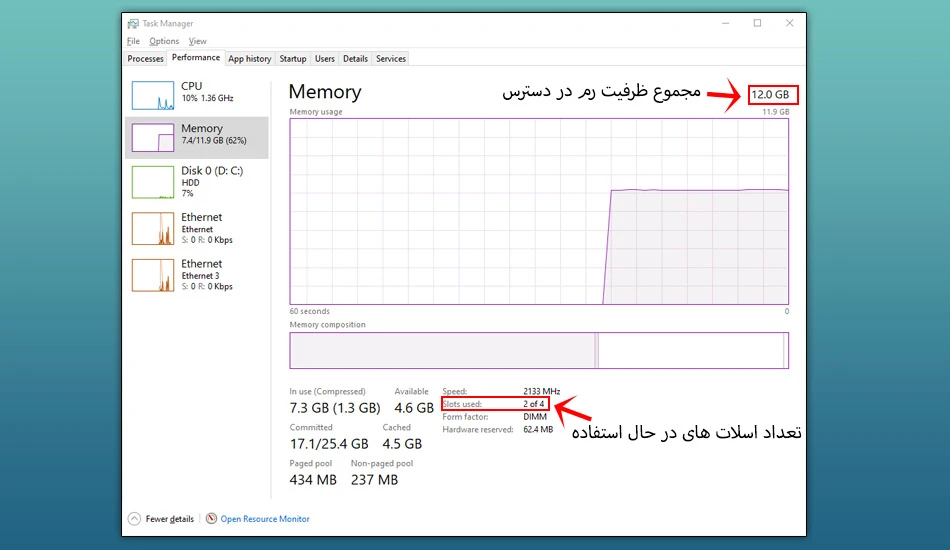The height and width of the screenshot is (550, 950).
Task: Click the Resource Monitor gauge icon
Action: 211,519
